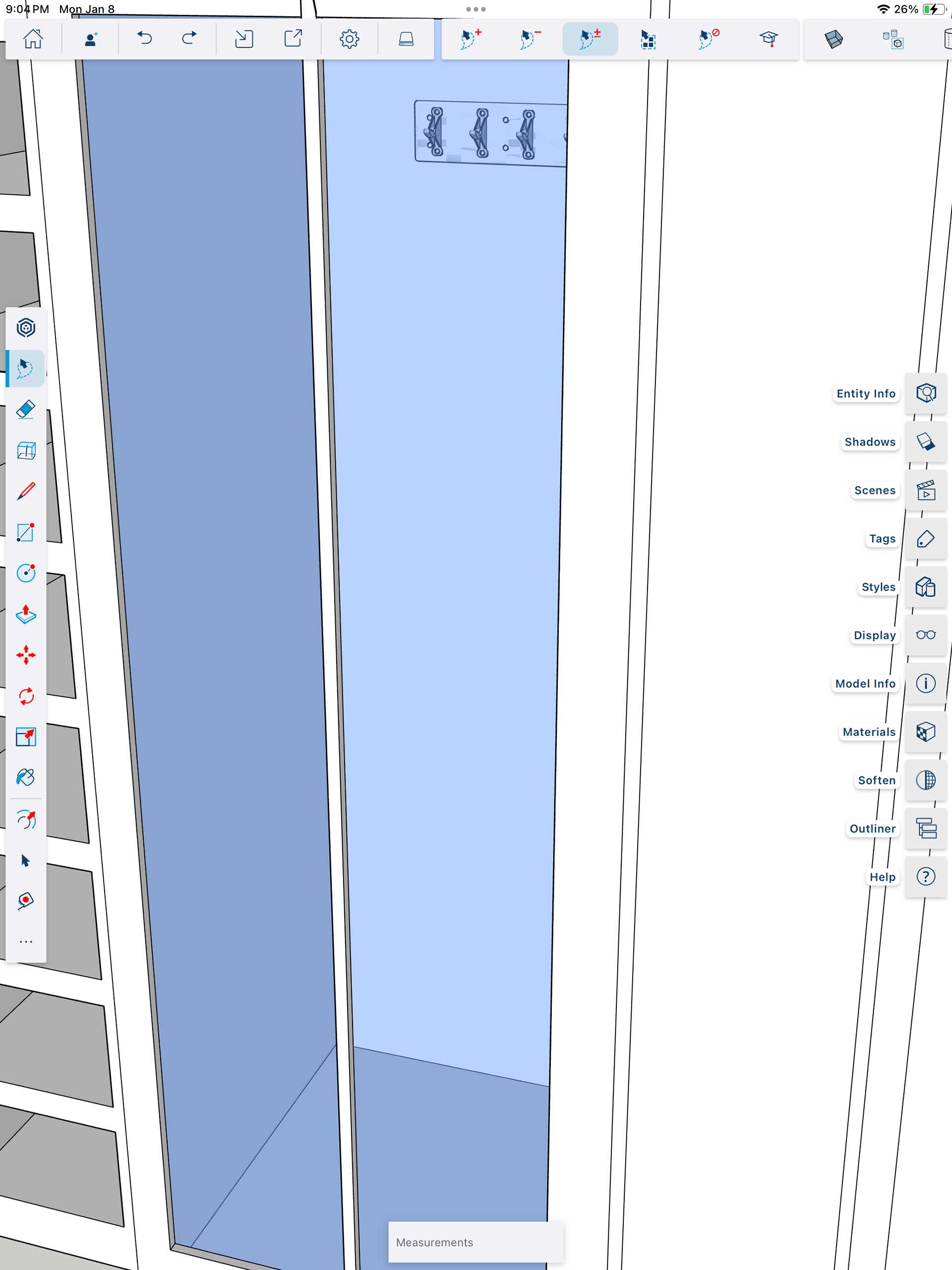The width and height of the screenshot is (952, 1270).
Task: Select the Push/Pull tool
Action: [x=26, y=614]
